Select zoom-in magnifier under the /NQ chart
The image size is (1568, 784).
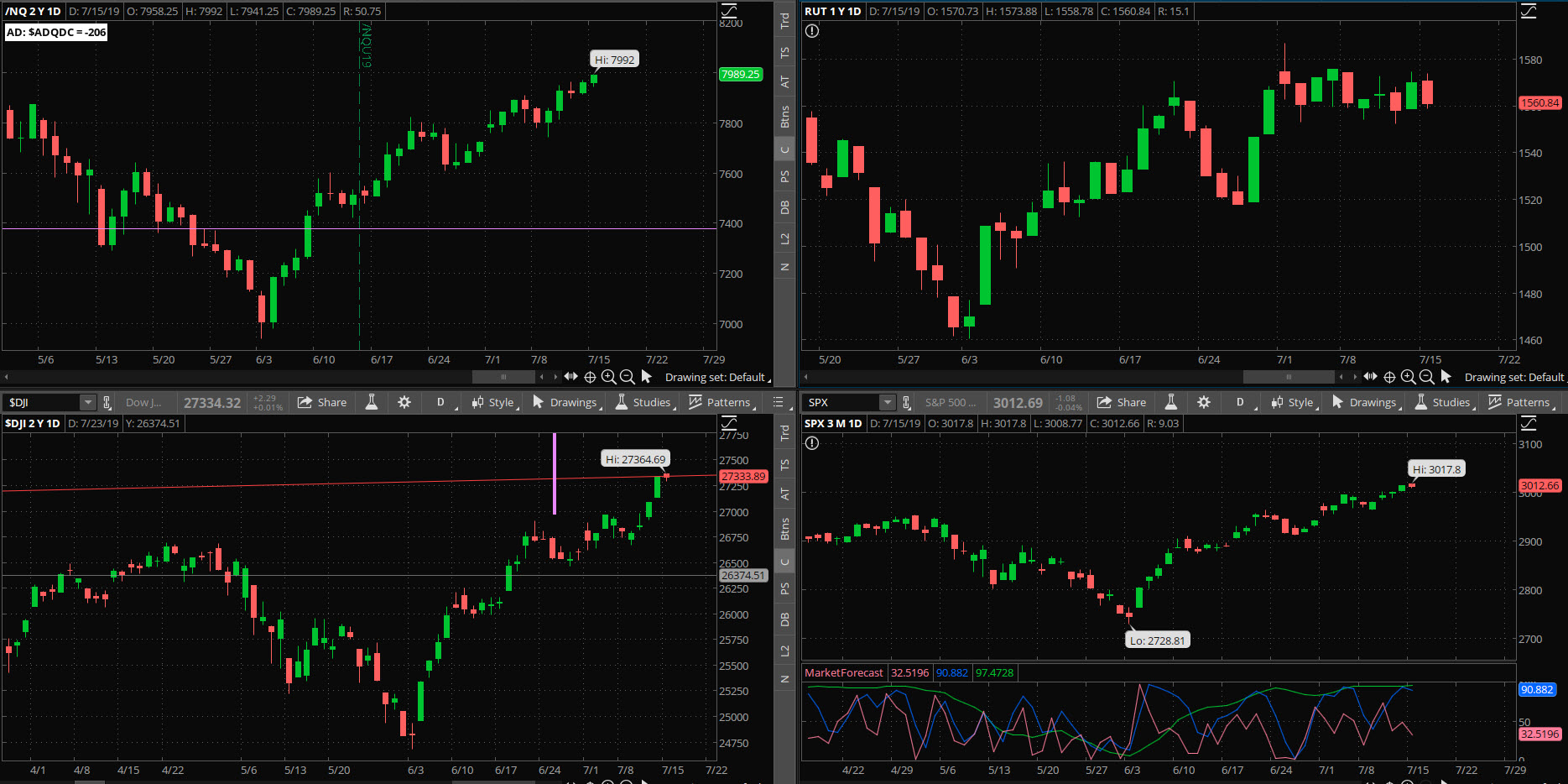click(609, 377)
